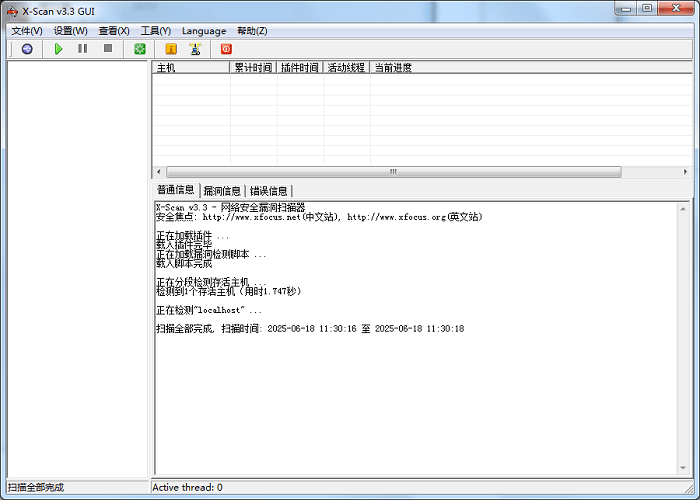Click the green report icon in toolbar
This screenshot has height=500, width=700.
[141, 49]
